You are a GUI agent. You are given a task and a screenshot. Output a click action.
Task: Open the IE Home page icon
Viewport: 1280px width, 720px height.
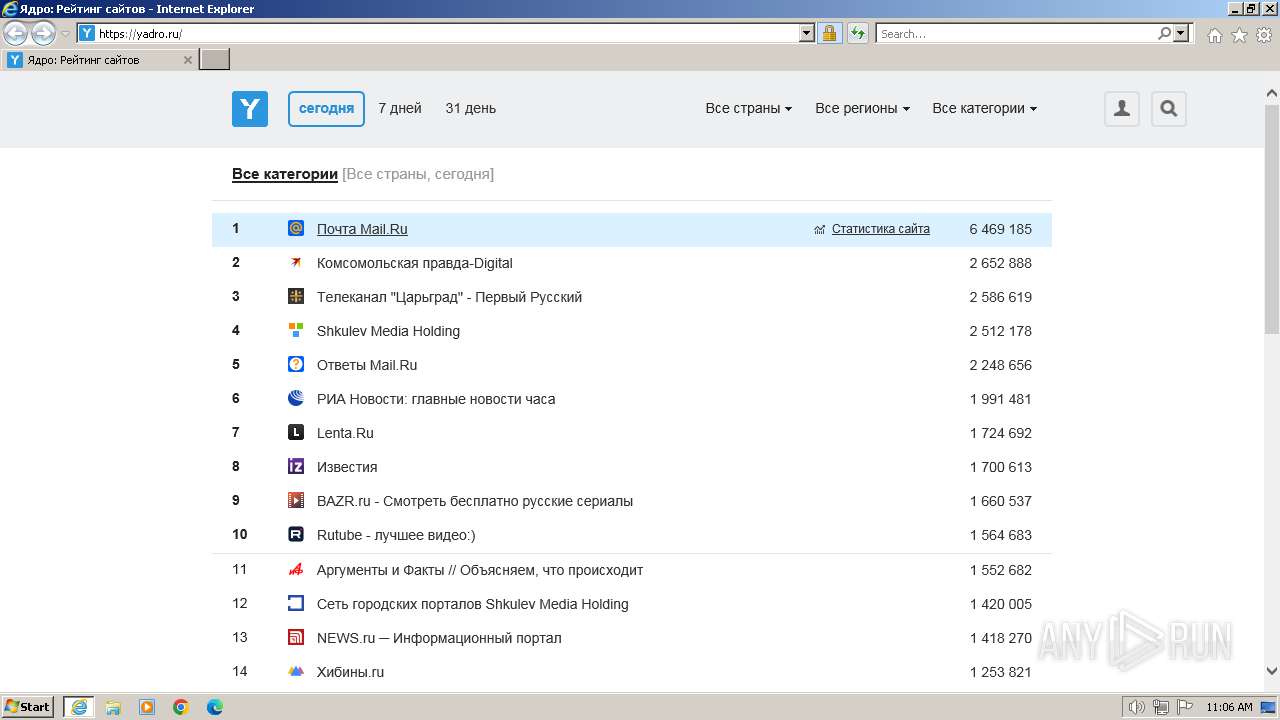pyautogui.click(x=1214, y=35)
